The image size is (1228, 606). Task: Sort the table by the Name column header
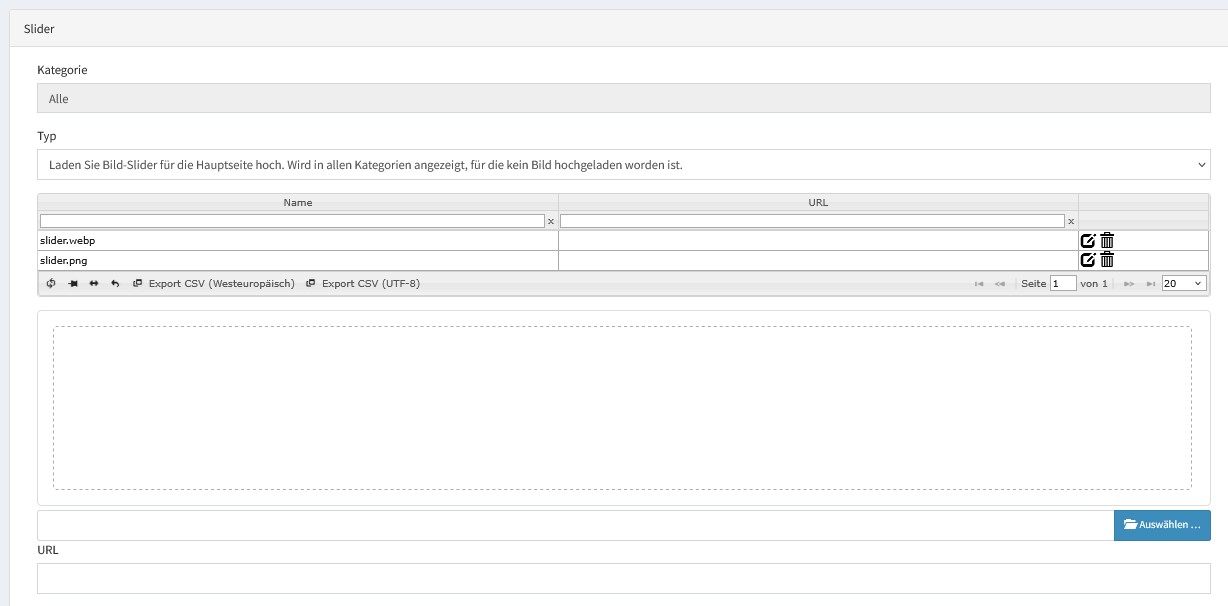tap(298, 202)
